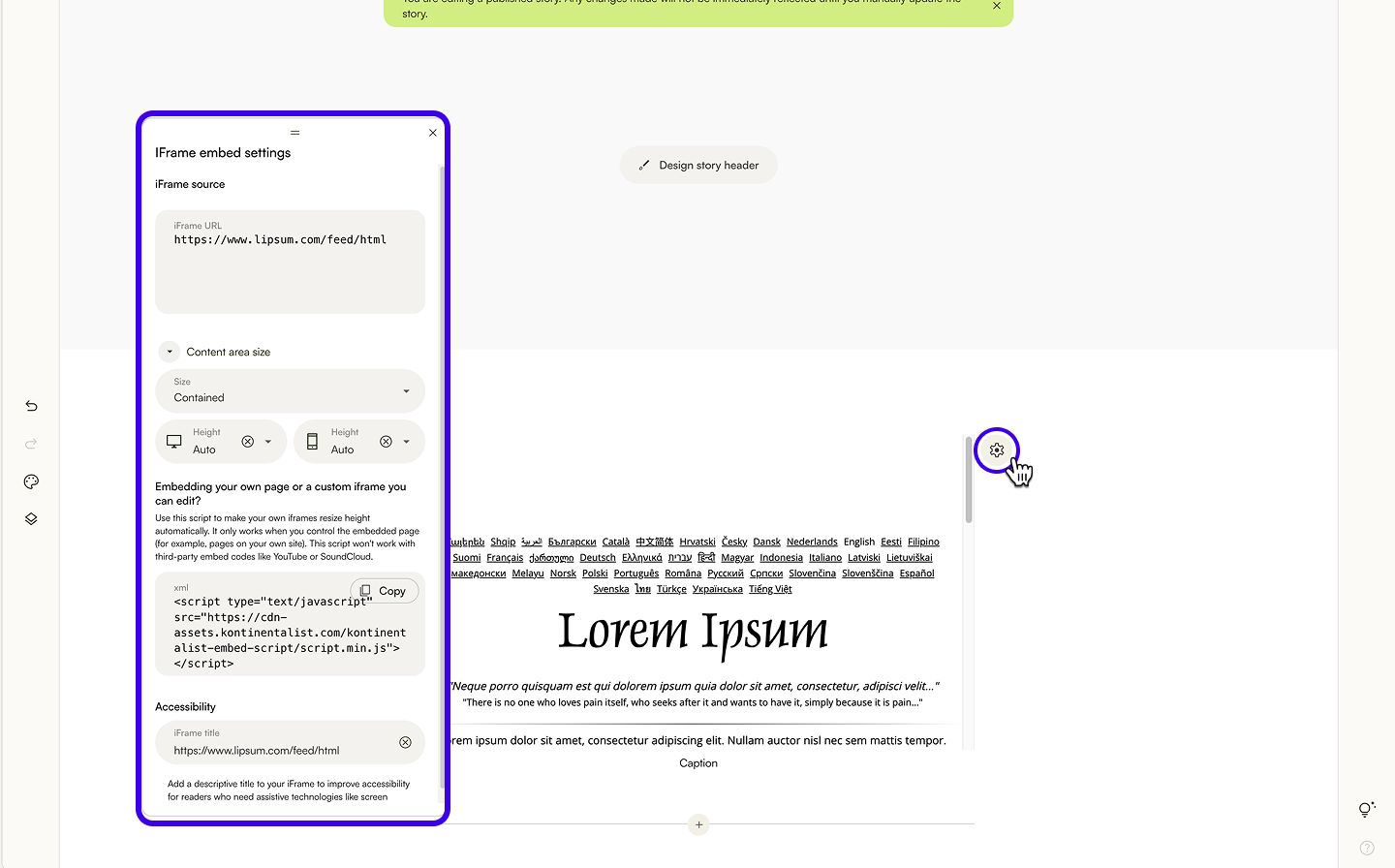Open the Hrvatski language link
Viewport: 1395px width, 868px height.
pyautogui.click(x=697, y=542)
